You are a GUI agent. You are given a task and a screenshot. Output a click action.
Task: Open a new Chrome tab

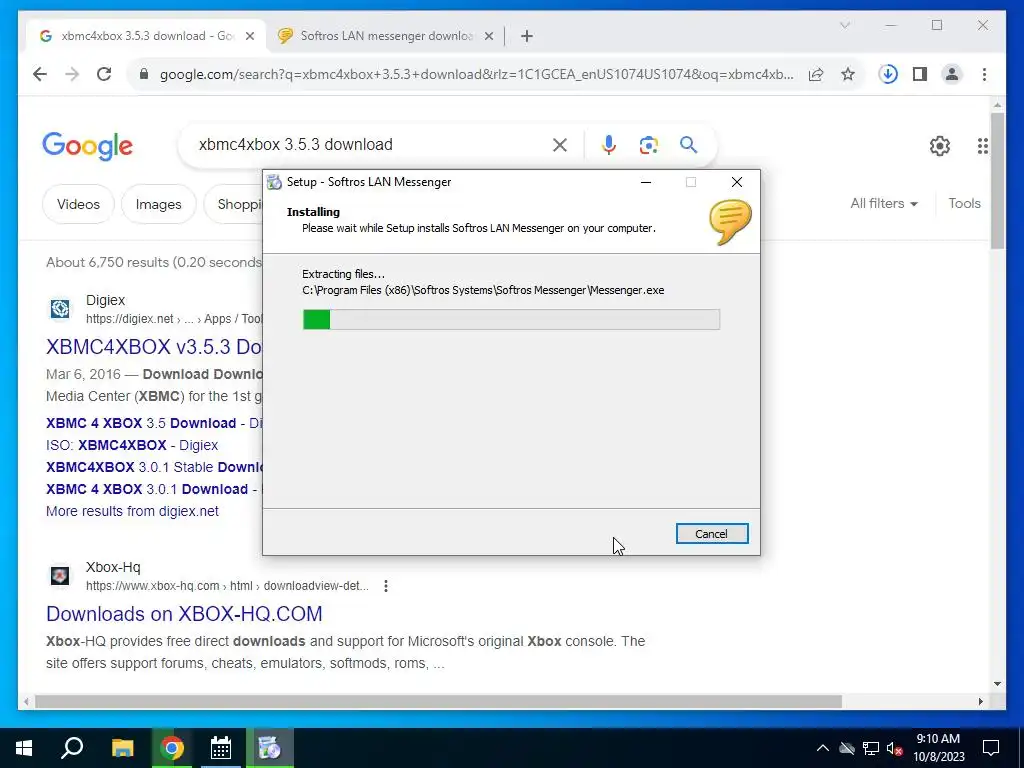[x=527, y=37]
